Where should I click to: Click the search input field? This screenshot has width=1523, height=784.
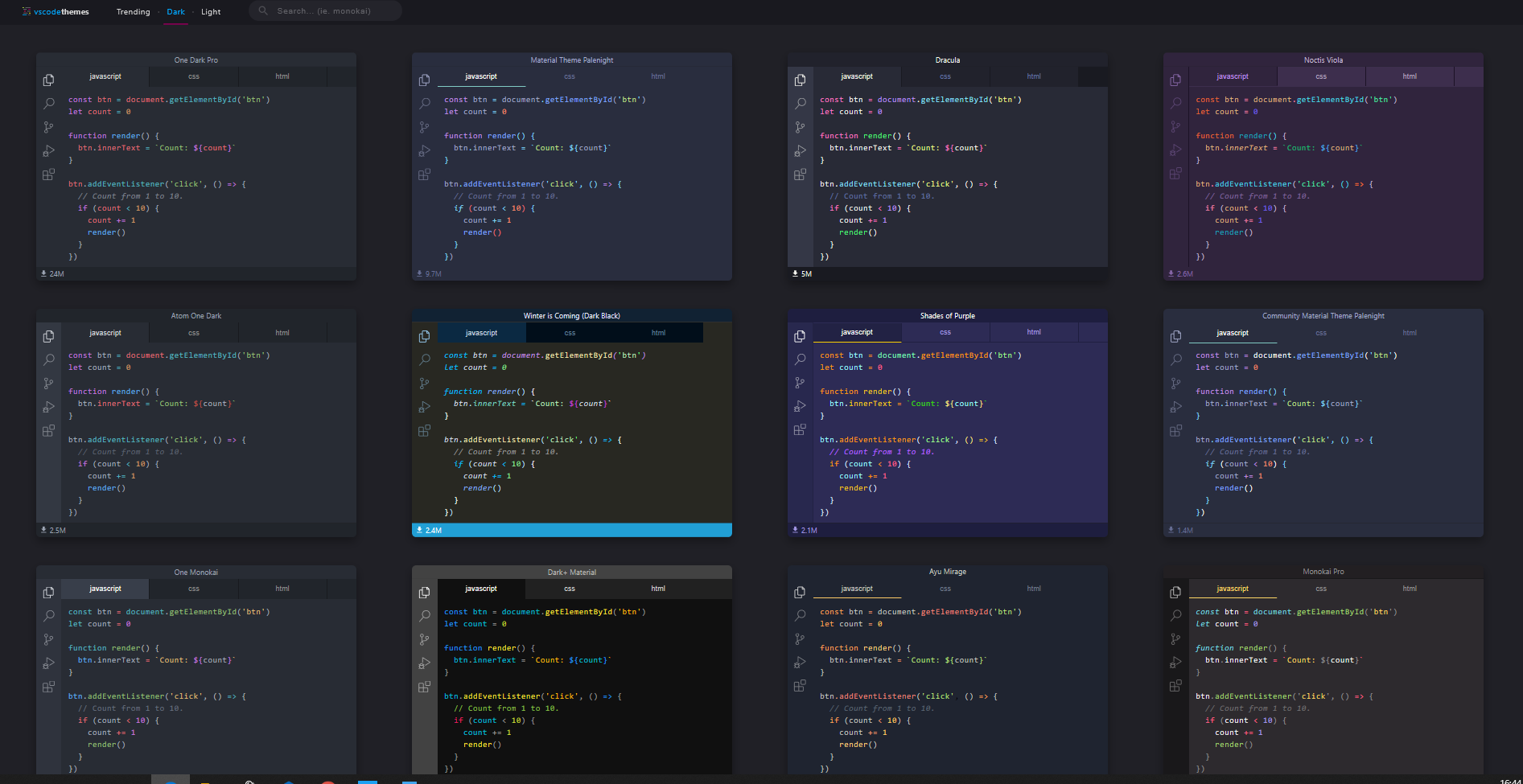330,10
